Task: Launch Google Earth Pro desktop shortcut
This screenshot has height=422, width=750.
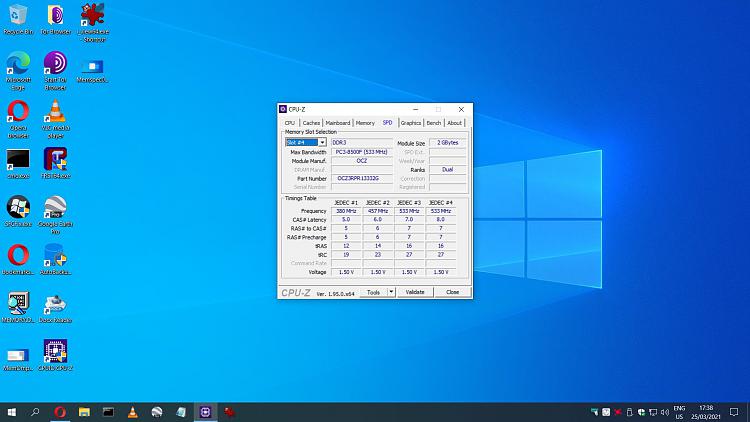Action: coord(55,214)
